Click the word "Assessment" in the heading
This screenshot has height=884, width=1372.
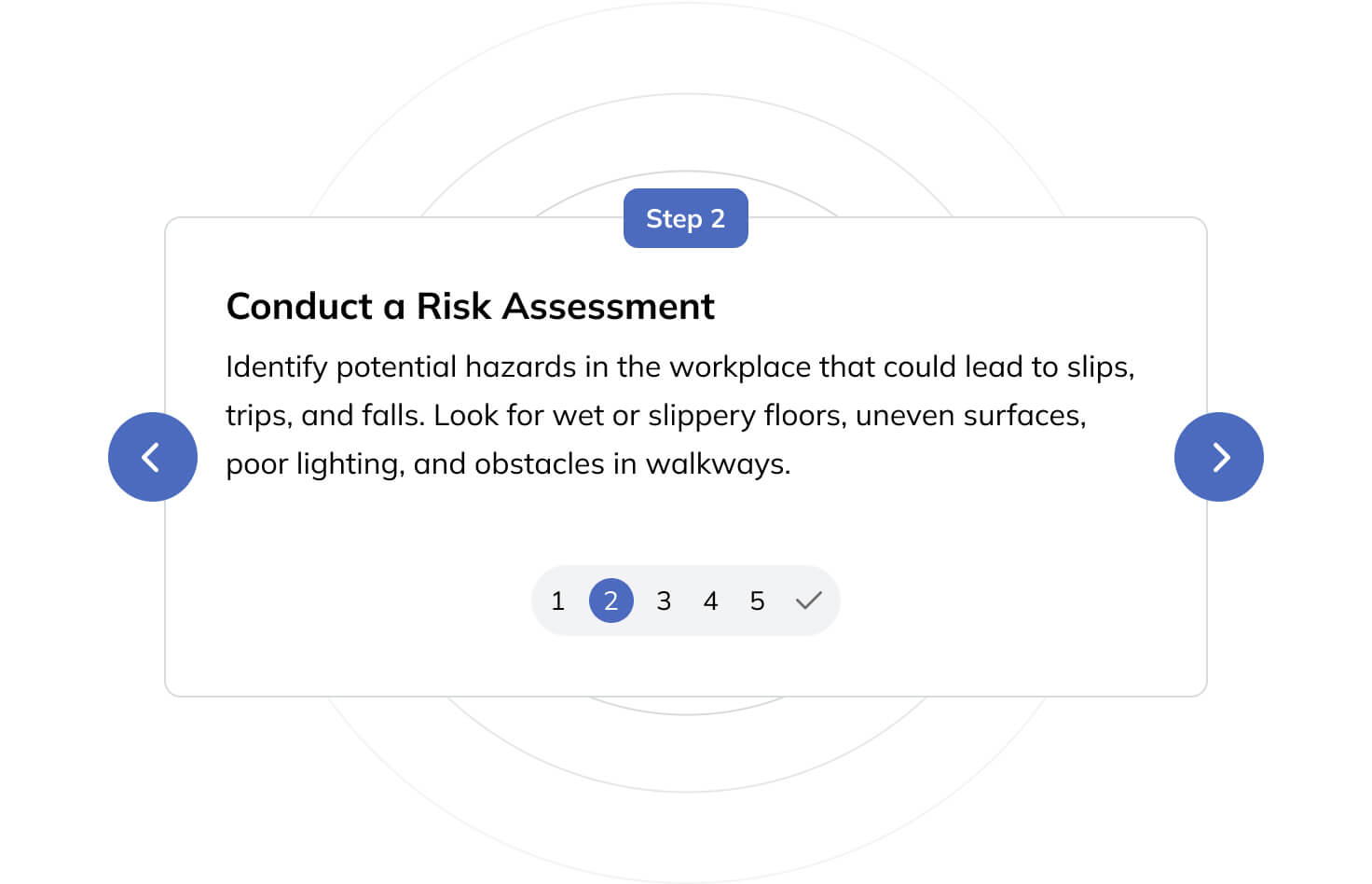pos(609,306)
